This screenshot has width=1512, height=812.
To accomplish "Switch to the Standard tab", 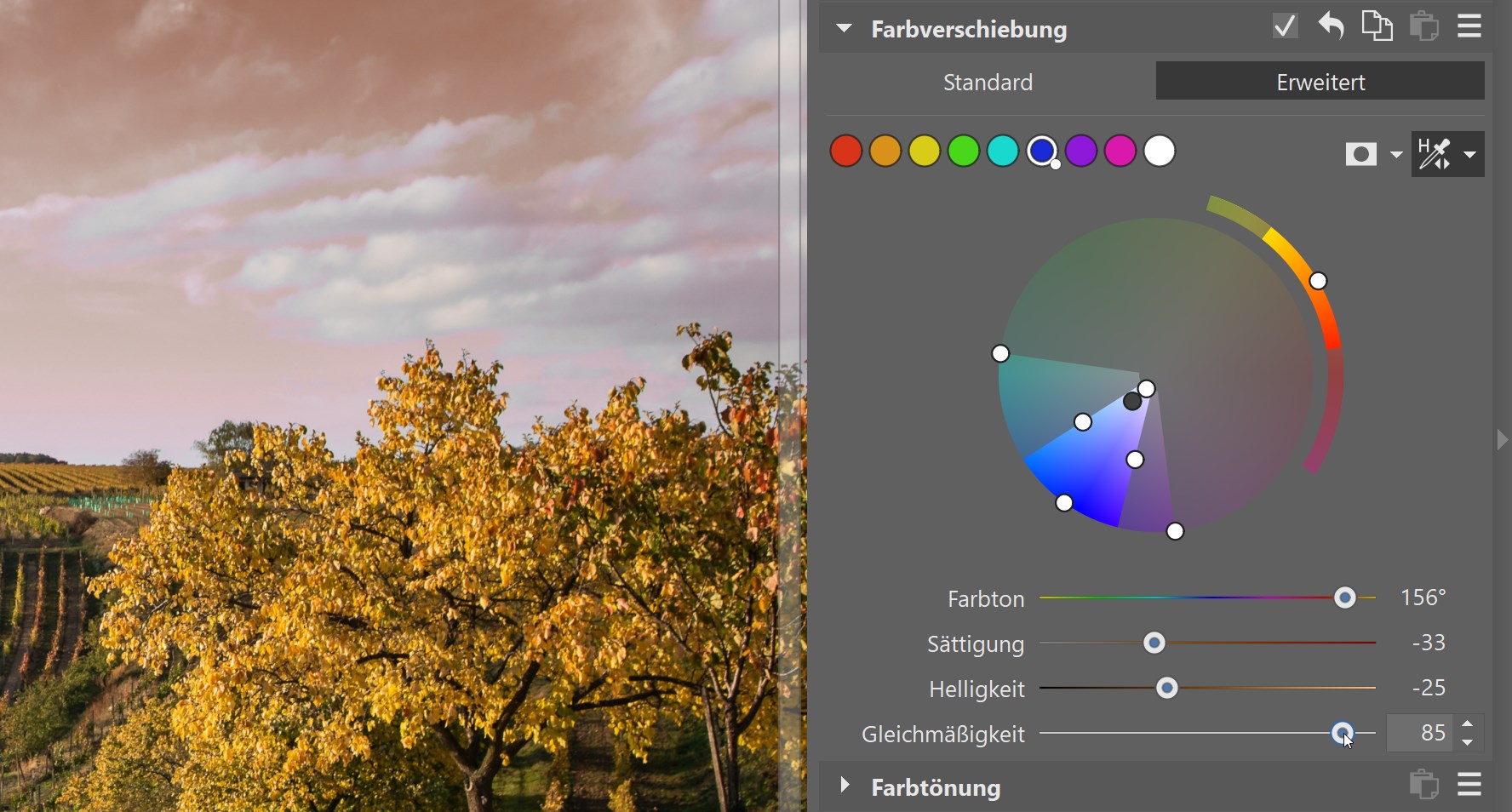I will pos(988,82).
